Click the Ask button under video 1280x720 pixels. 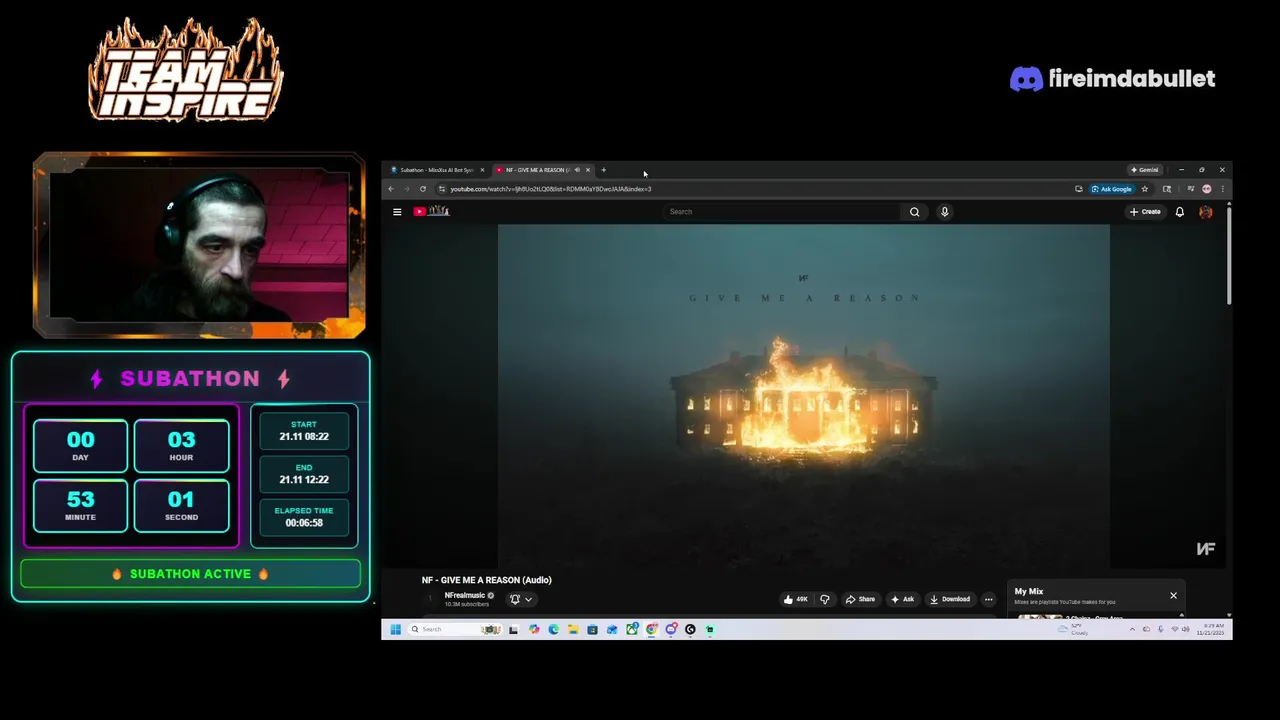[x=903, y=599]
